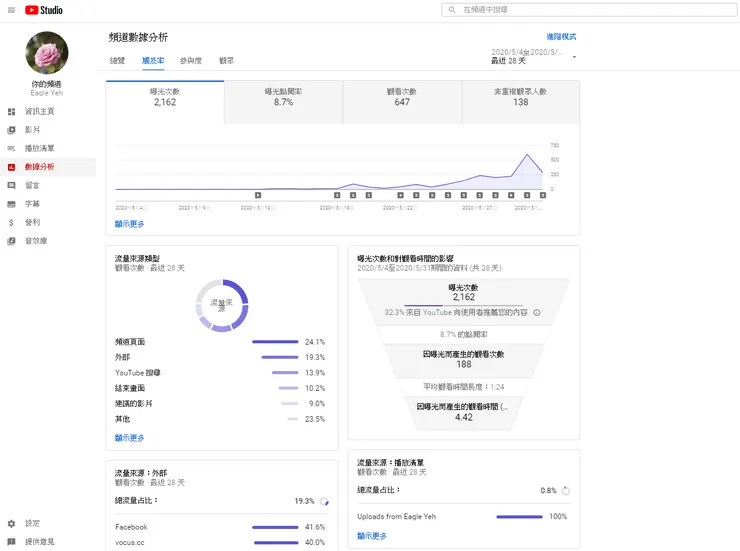The height and width of the screenshot is (551, 740).
Task: Click the funnel 曝光次數 2,162 section
Action: click(464, 301)
